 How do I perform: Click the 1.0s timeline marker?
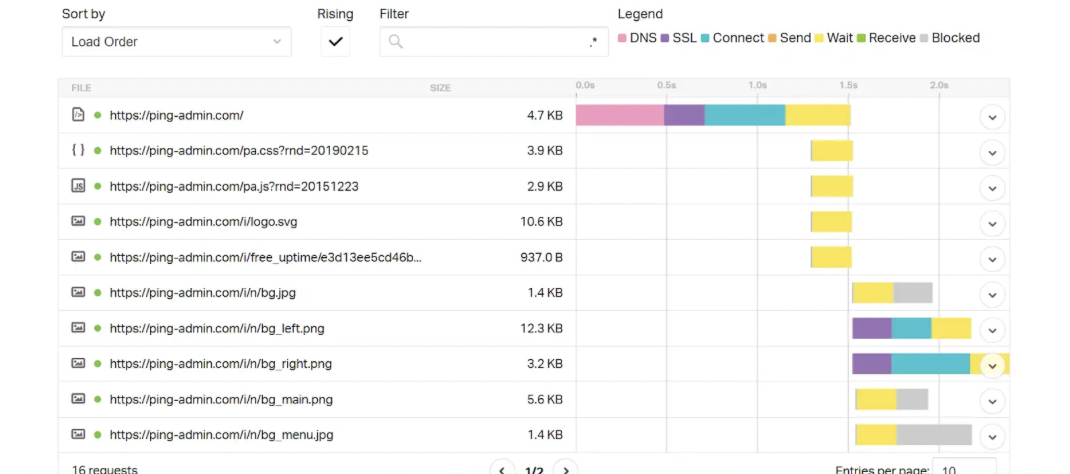[x=757, y=85]
